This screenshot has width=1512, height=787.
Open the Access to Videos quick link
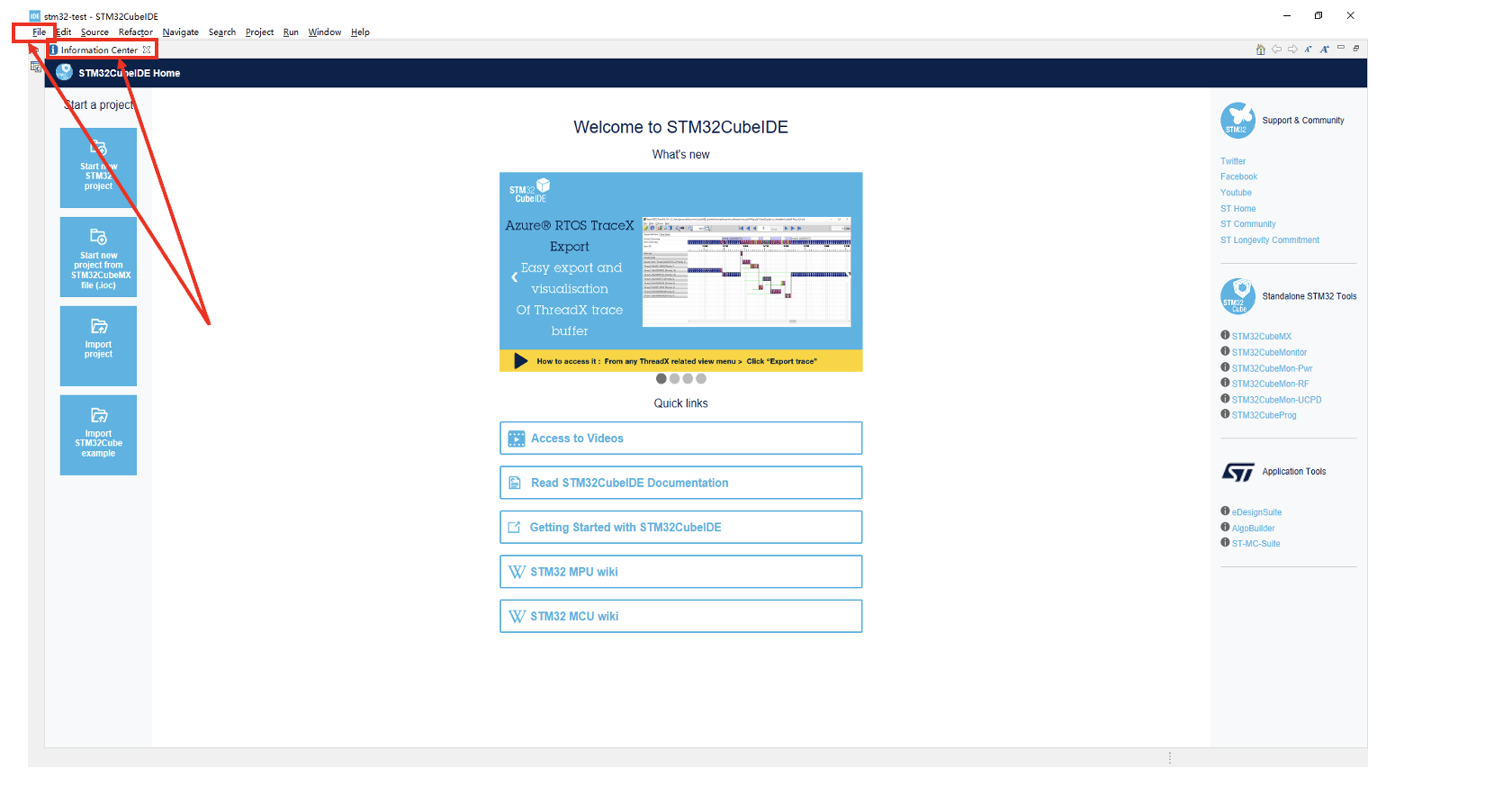pyautogui.click(x=680, y=439)
